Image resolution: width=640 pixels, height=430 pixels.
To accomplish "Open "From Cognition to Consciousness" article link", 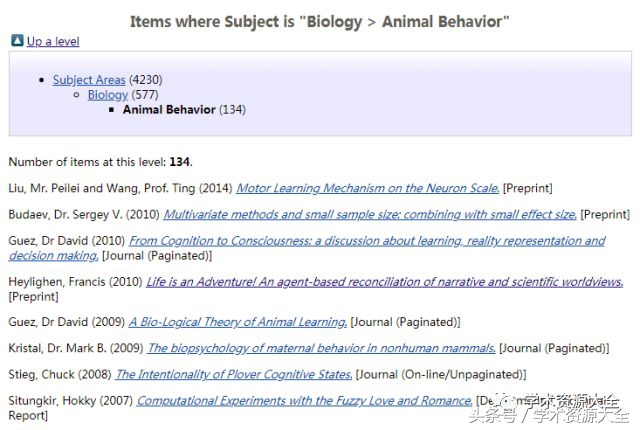I will (366, 241).
